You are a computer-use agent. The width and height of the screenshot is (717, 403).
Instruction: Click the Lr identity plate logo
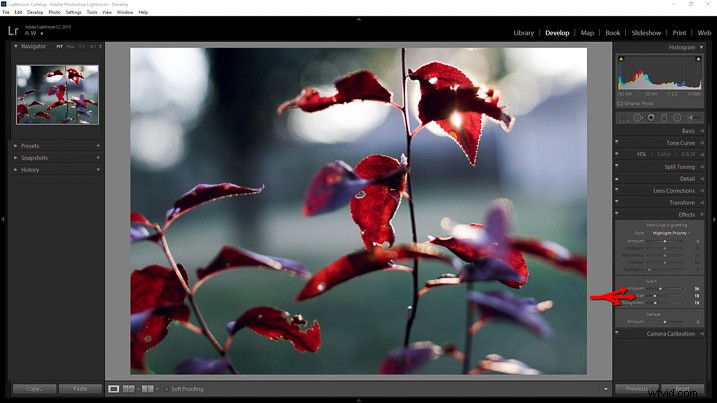[13, 31]
